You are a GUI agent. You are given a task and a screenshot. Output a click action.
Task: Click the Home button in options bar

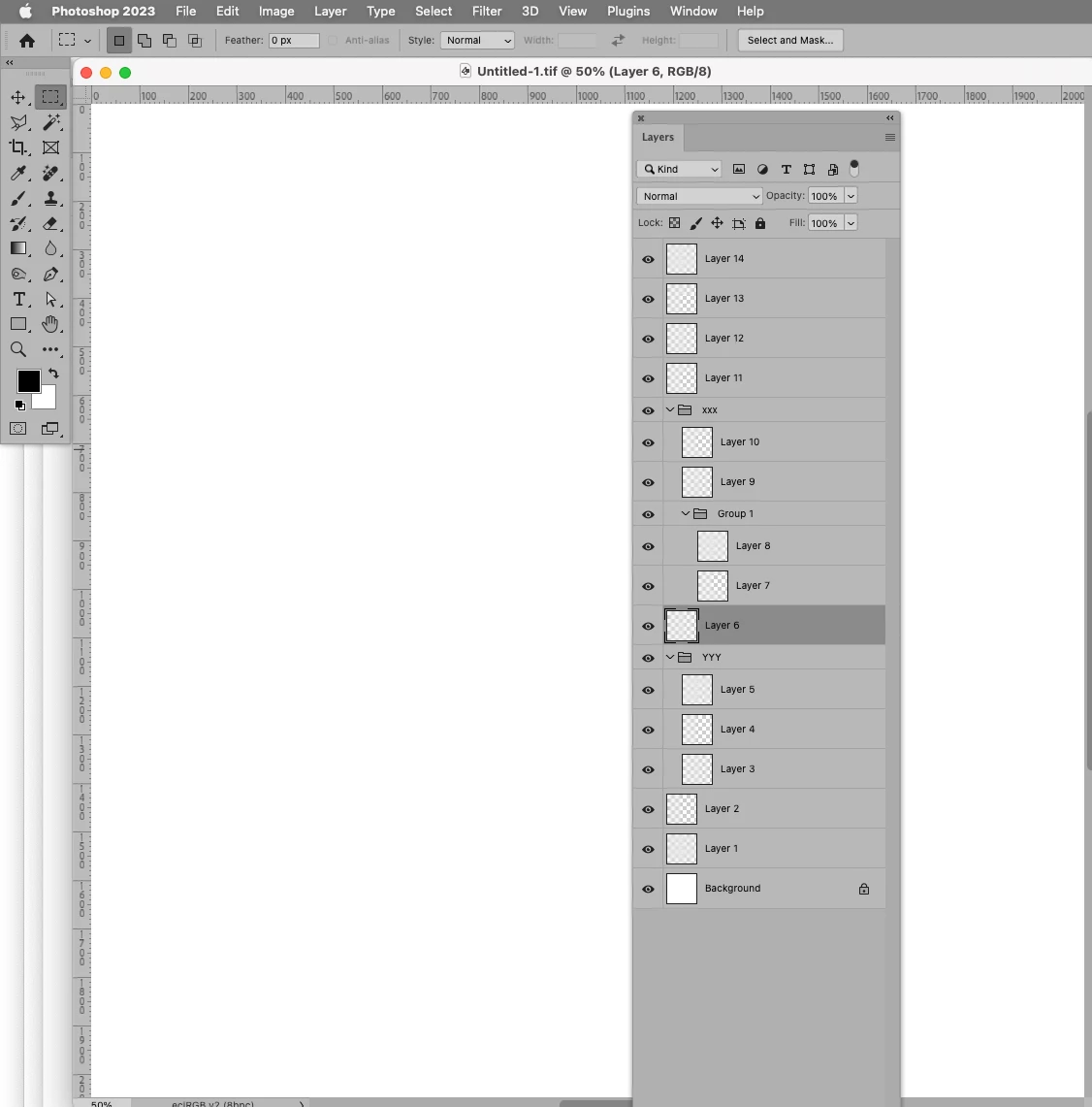point(27,41)
